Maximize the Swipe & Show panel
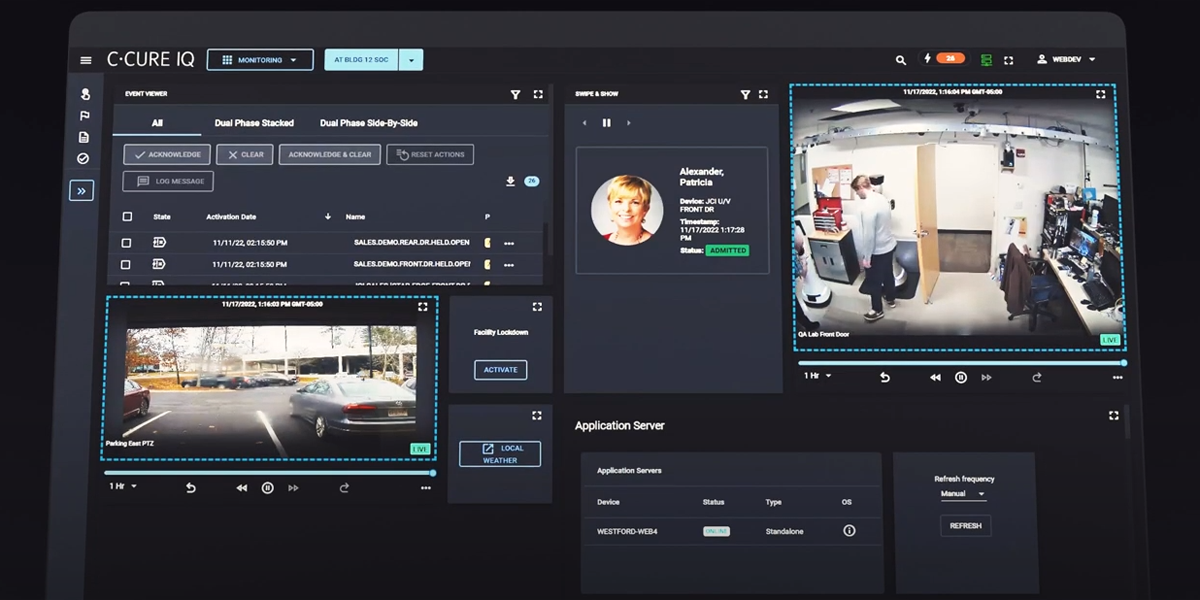The image size is (1200, 600). (764, 94)
